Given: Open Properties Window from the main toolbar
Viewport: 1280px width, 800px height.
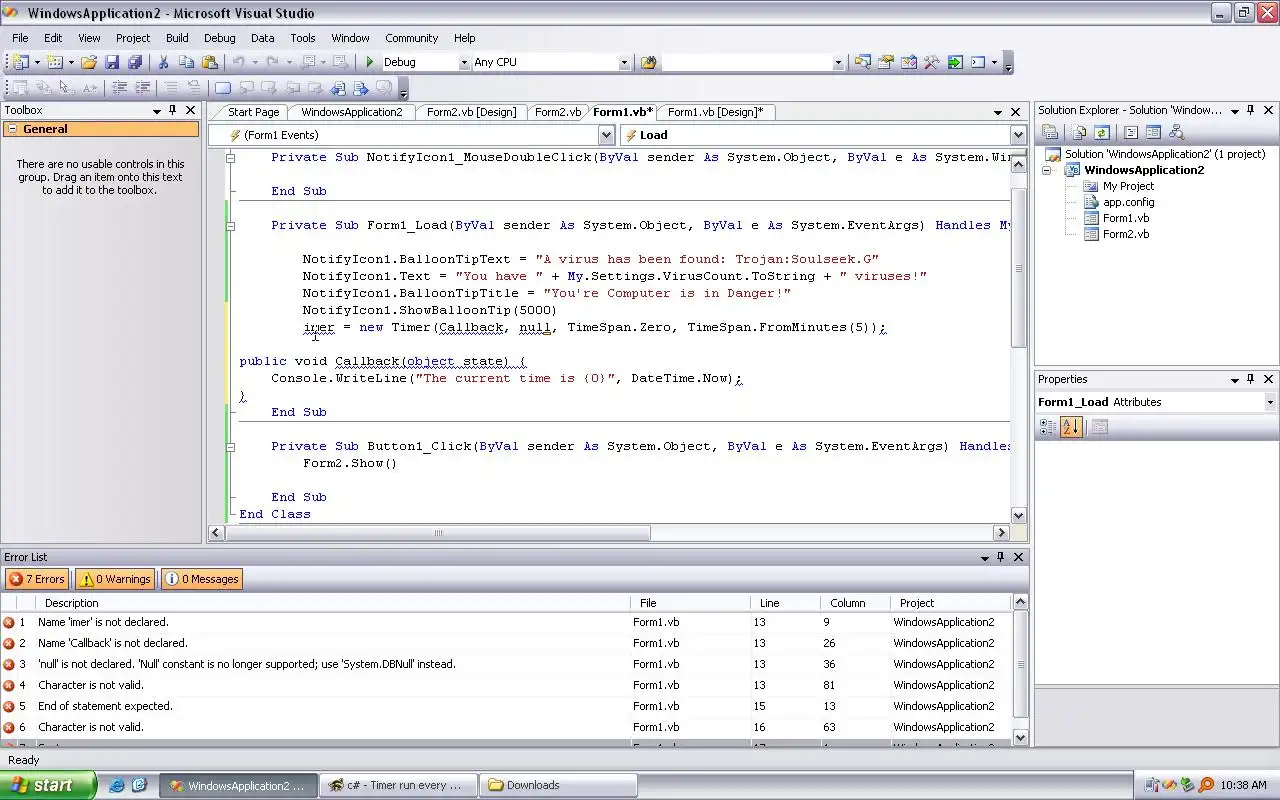Looking at the screenshot, I should tap(885, 62).
